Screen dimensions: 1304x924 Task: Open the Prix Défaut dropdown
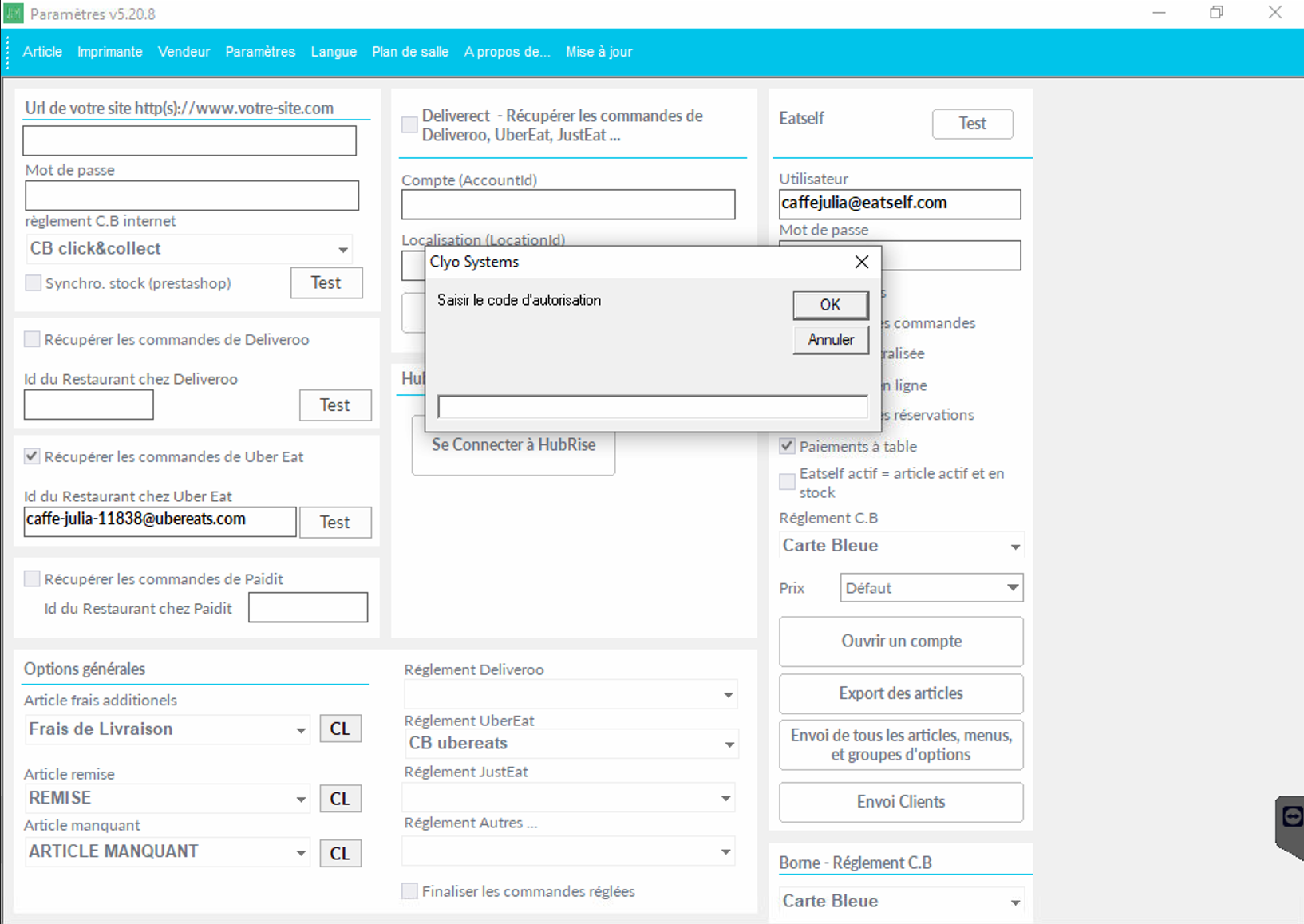pyautogui.click(x=1012, y=588)
